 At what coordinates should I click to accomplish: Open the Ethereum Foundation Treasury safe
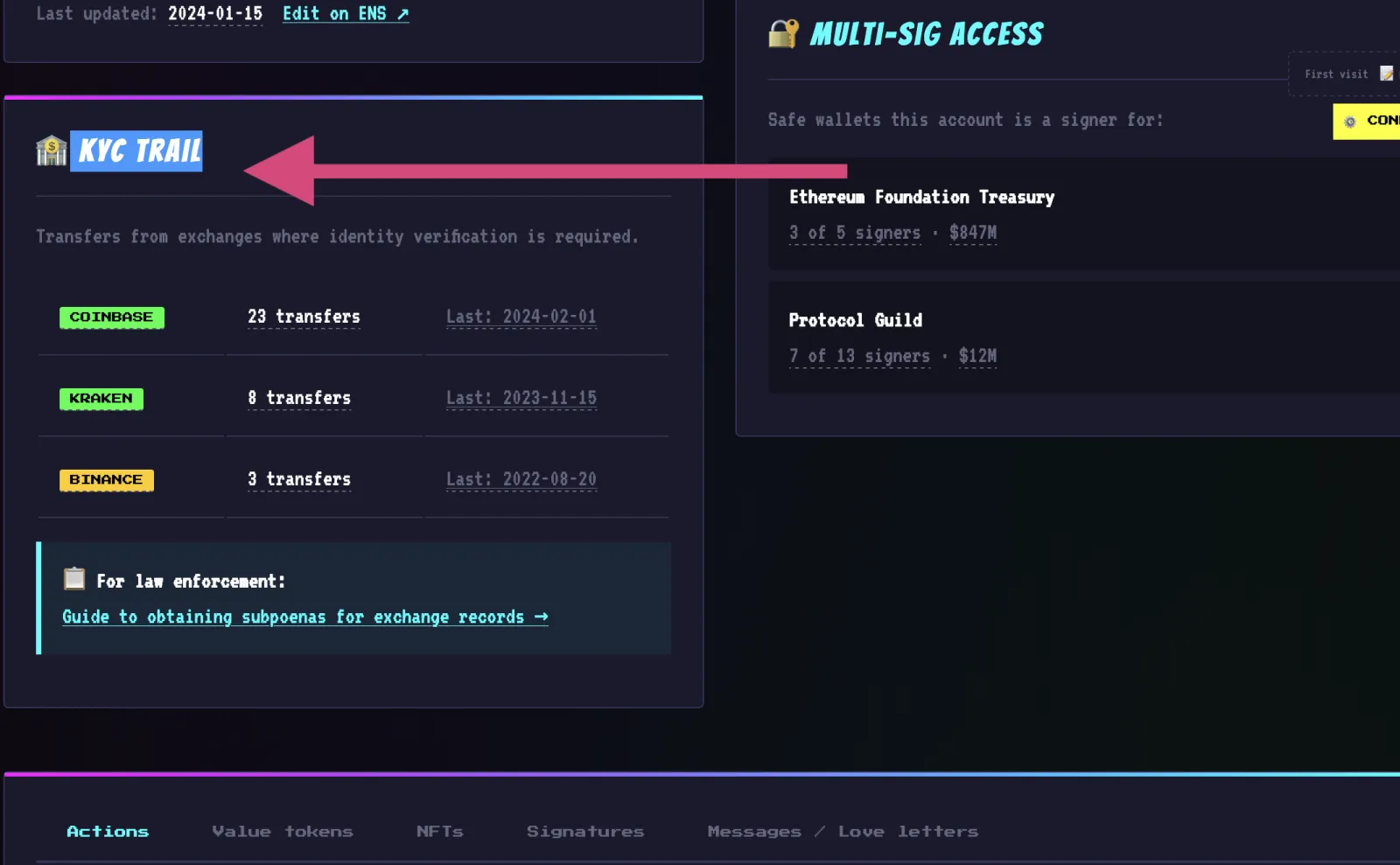[921, 198]
